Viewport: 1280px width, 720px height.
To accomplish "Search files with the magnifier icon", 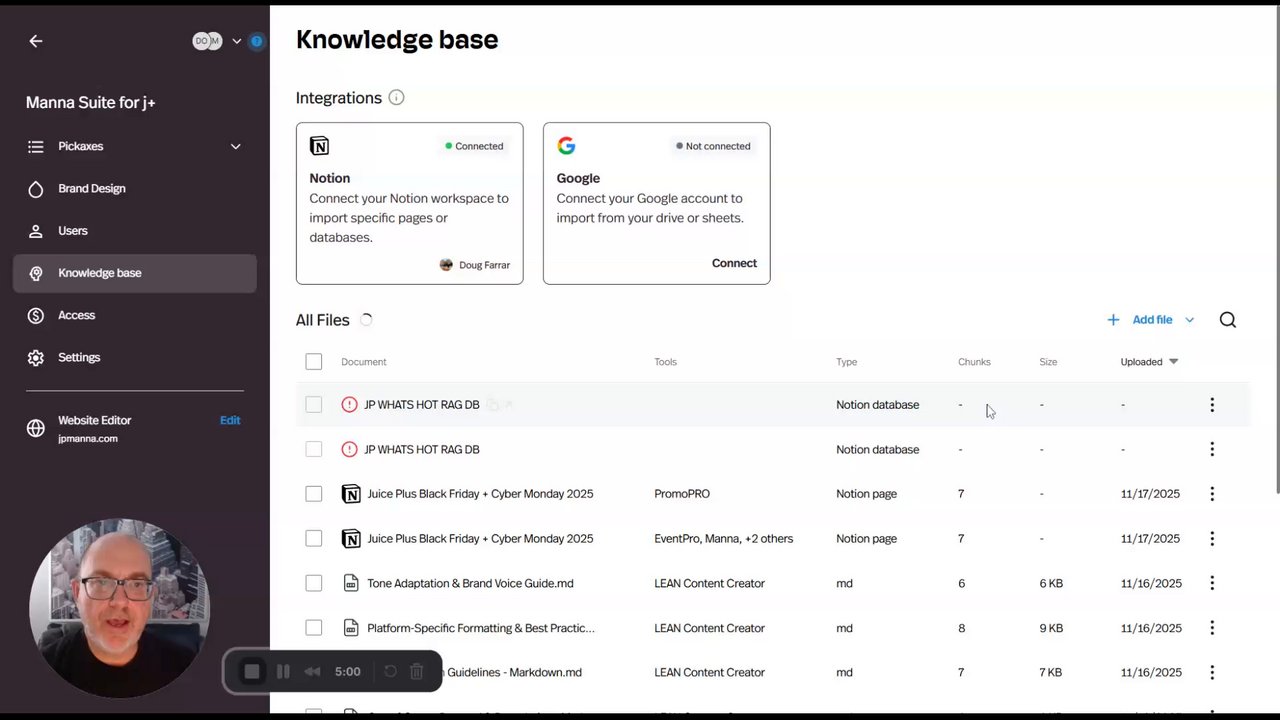I will pos(1227,320).
